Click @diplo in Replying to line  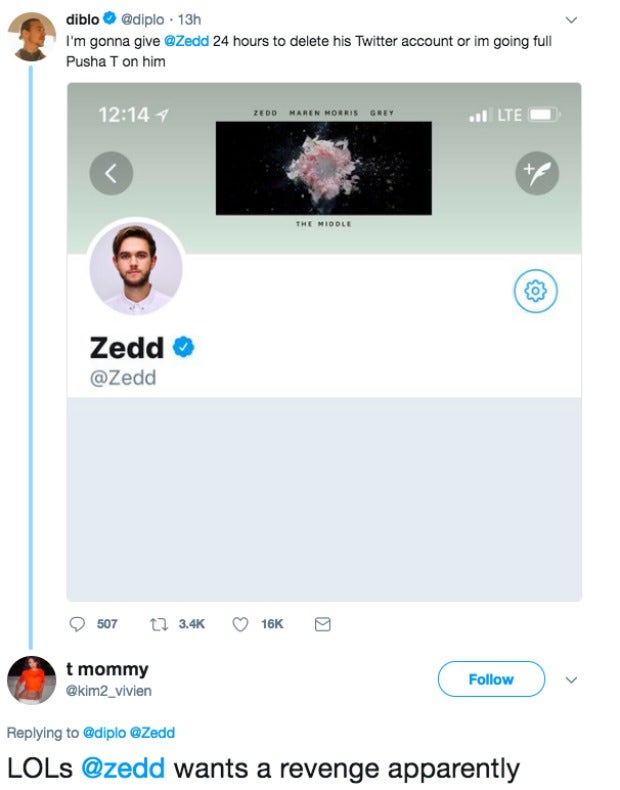[104, 733]
